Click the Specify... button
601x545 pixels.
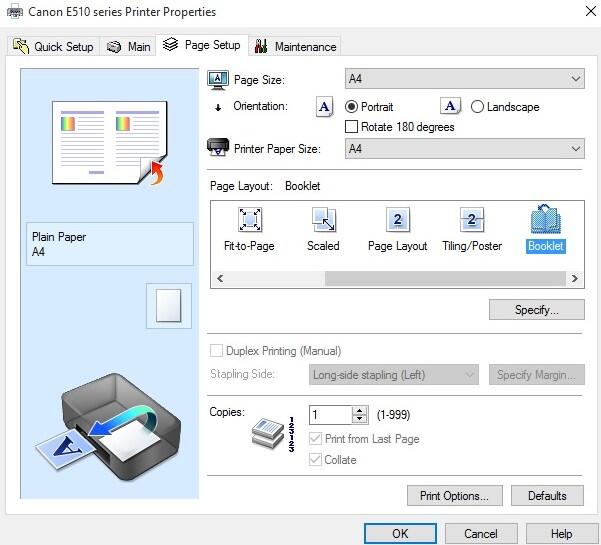click(x=537, y=309)
